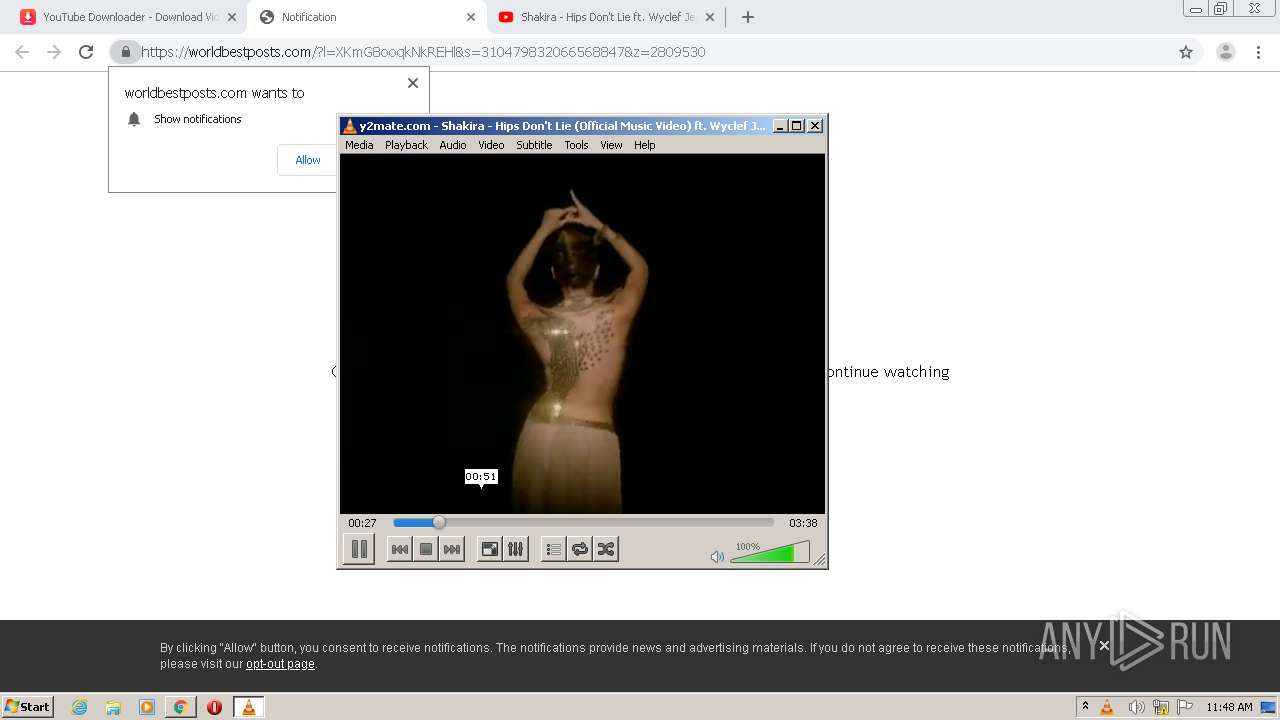The width and height of the screenshot is (1280, 720).
Task: Mute audio via VLC speaker icon
Action: tap(717, 557)
